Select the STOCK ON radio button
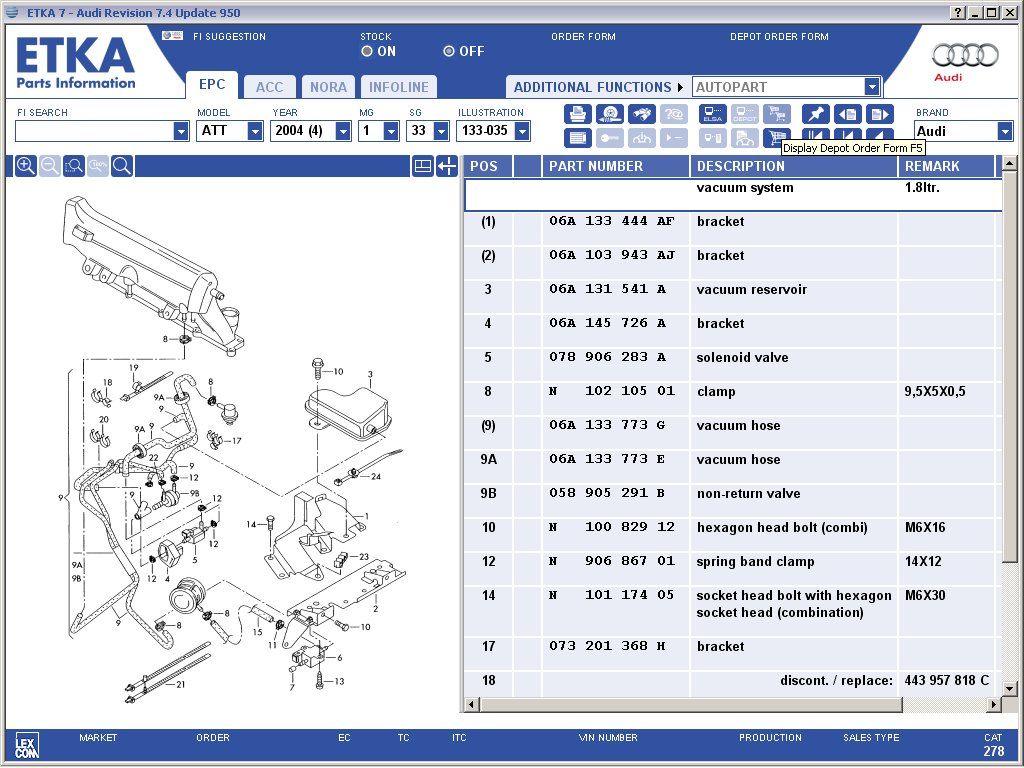The width and height of the screenshot is (1024, 768). click(367, 51)
